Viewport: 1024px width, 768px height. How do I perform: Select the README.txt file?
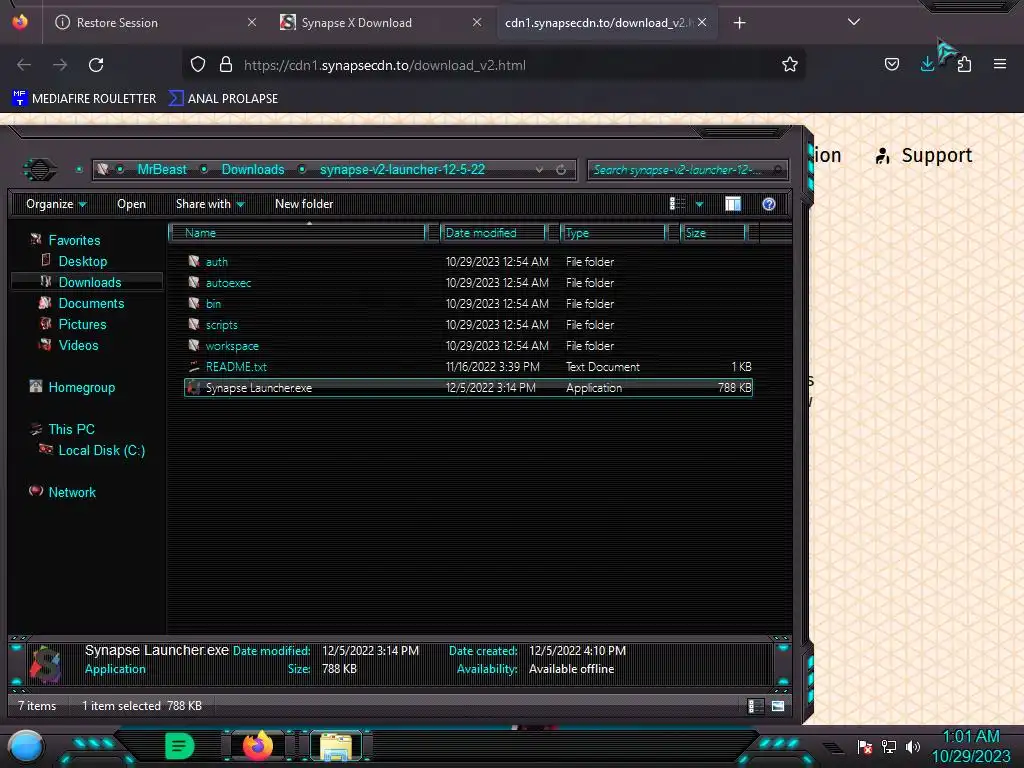tap(468, 367)
